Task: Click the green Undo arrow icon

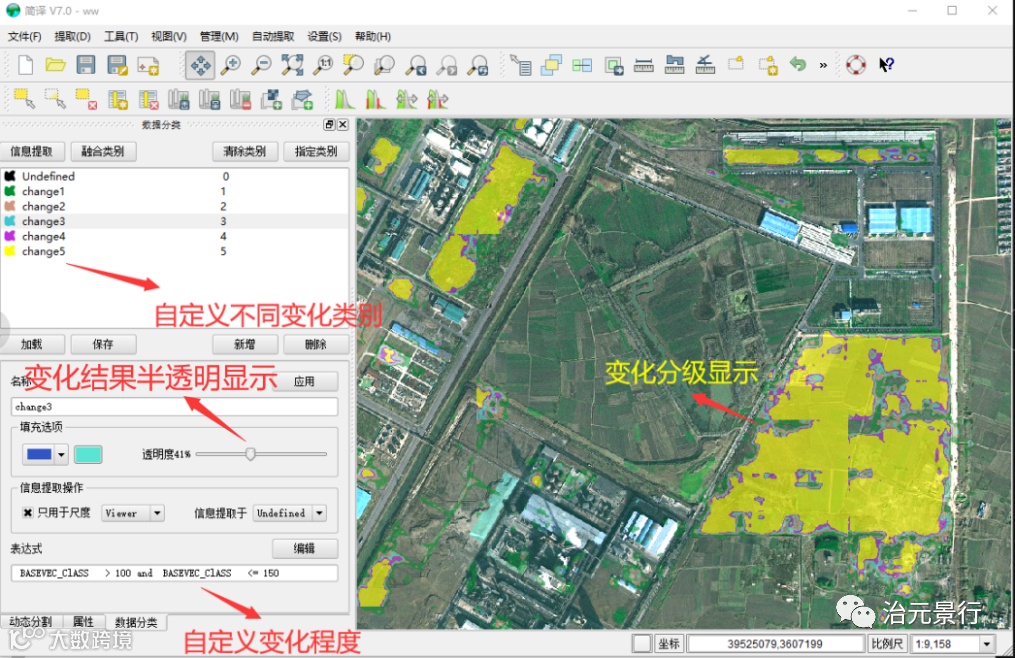Action: coord(798,64)
